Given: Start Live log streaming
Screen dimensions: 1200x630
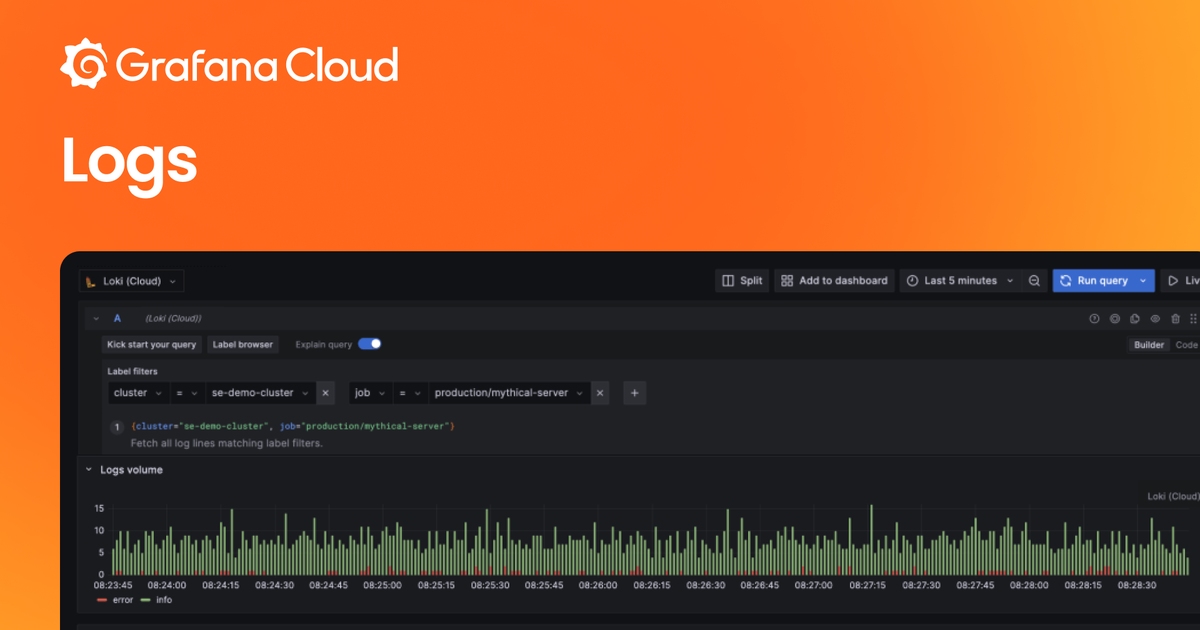Looking at the screenshot, I should click(x=1180, y=281).
